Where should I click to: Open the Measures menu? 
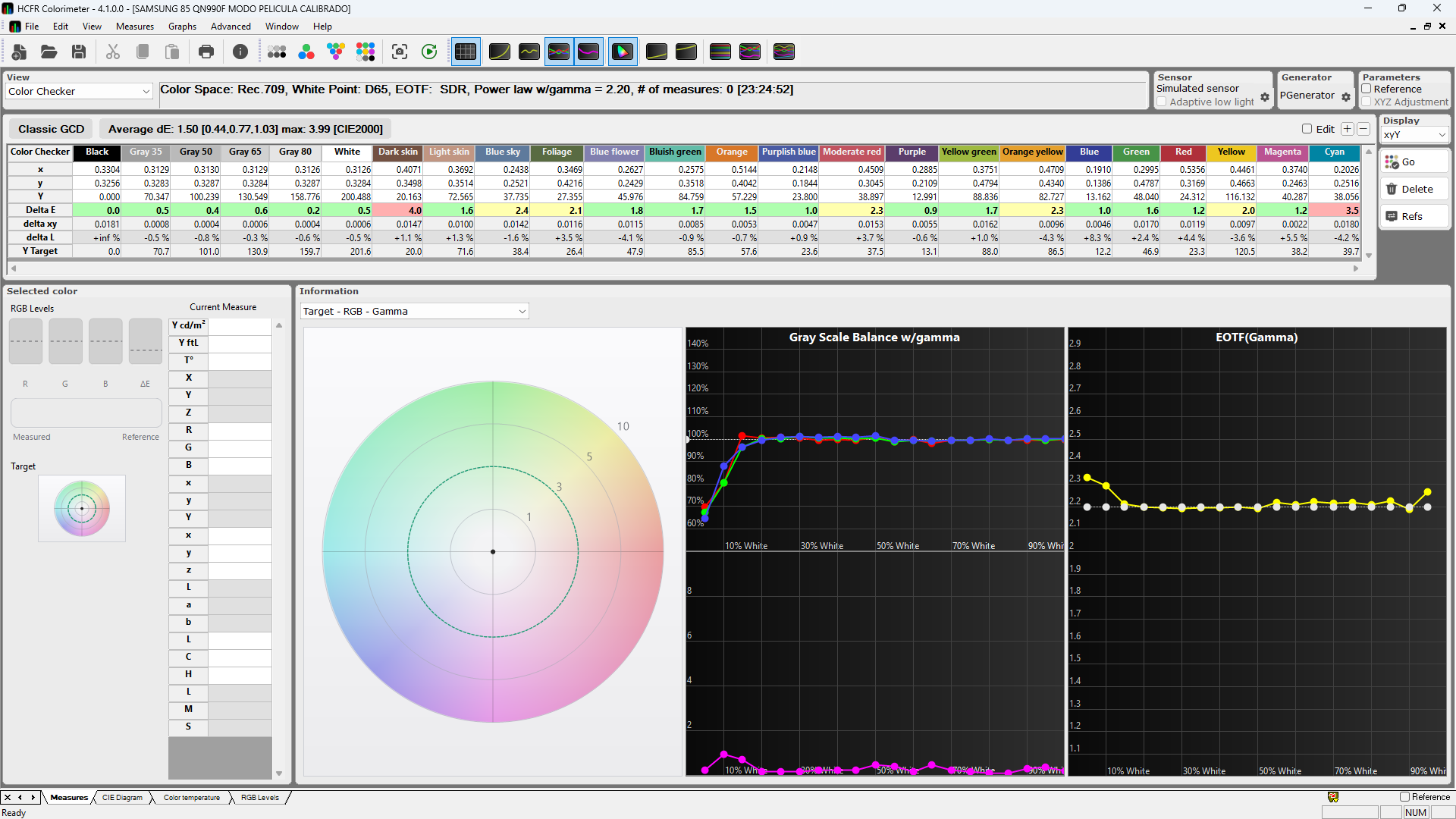(135, 27)
